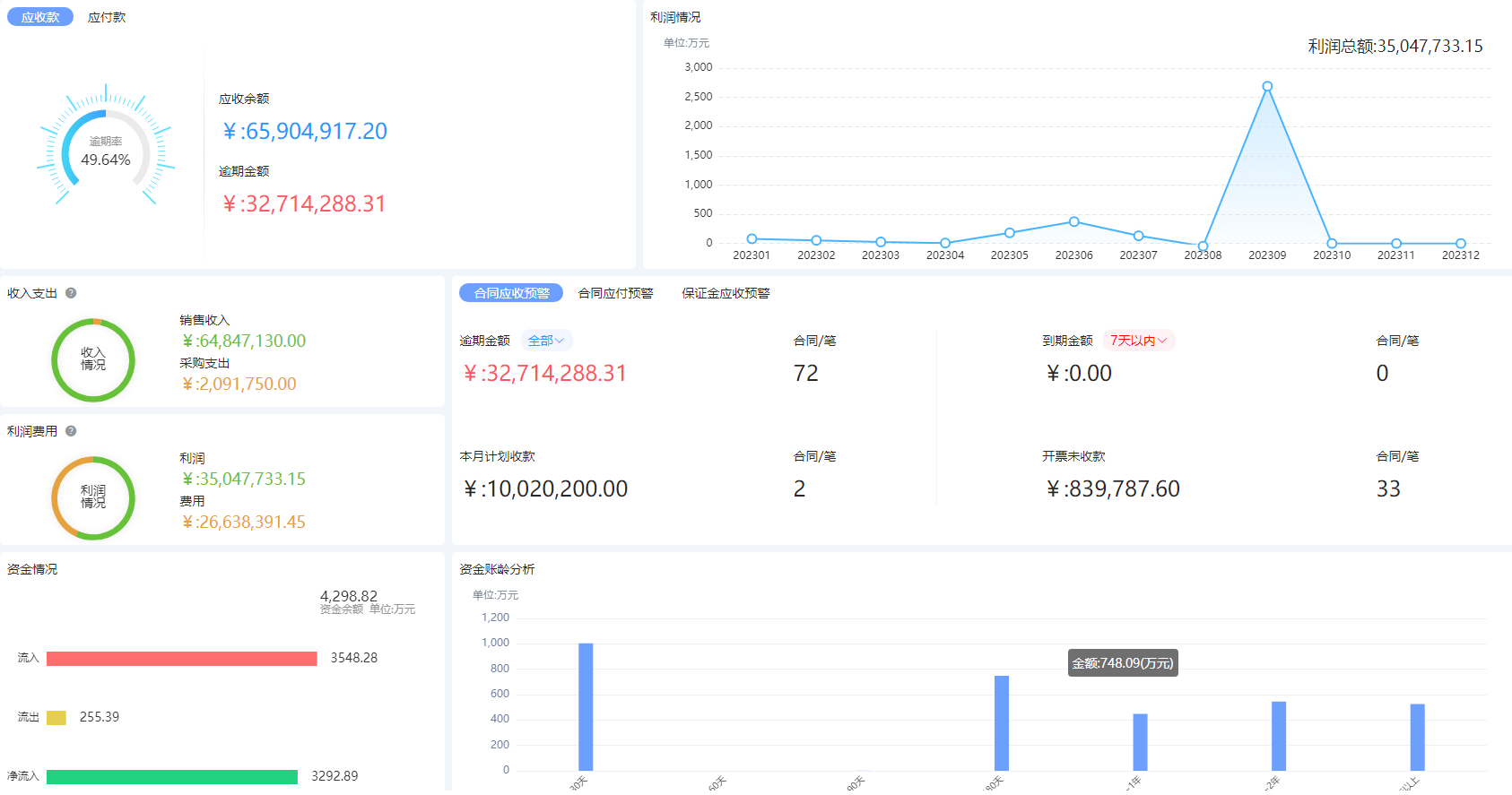Open the 全部 dropdown beside 逾期金额
1512x795 pixels.
point(546,341)
